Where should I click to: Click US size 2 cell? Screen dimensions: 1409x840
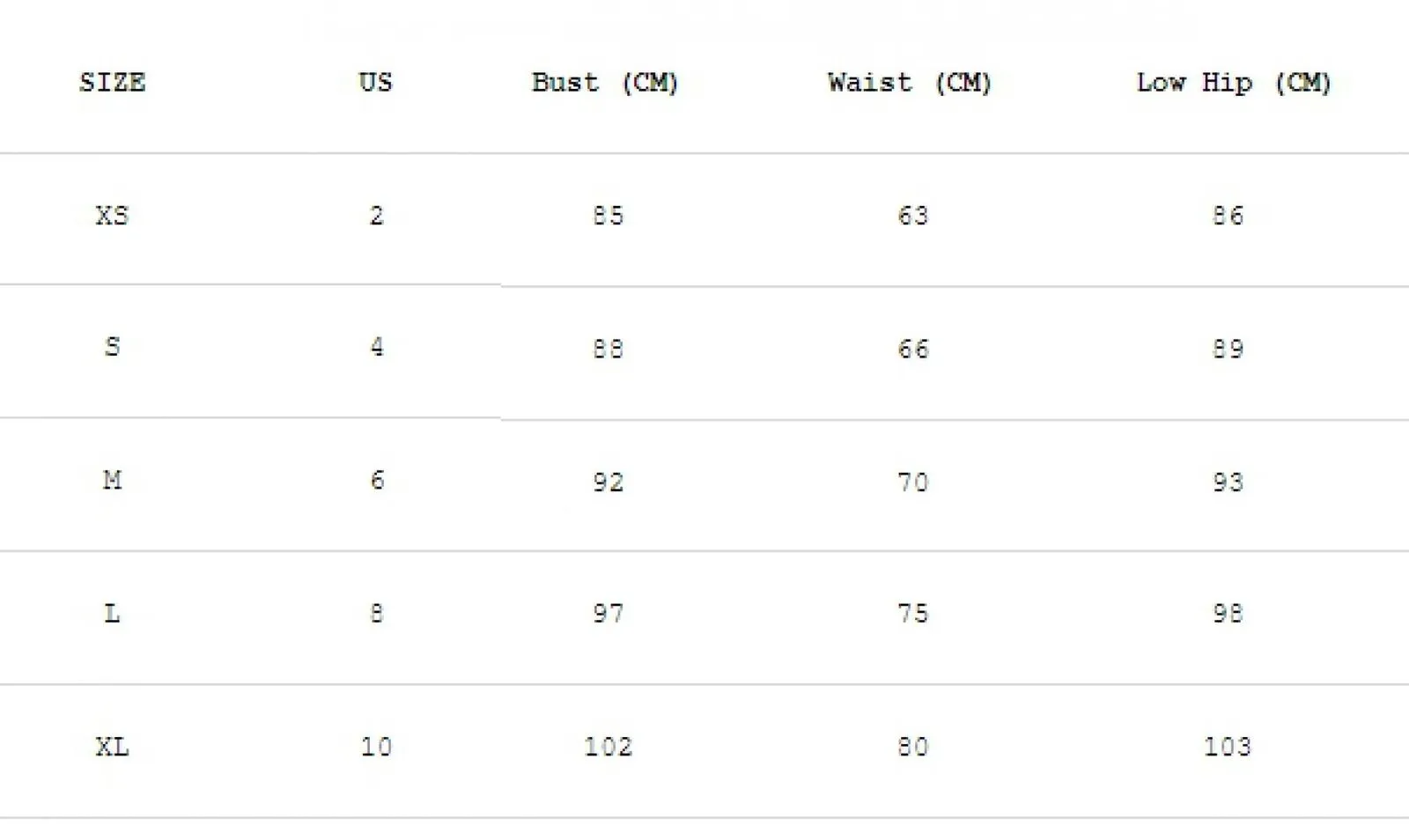[x=377, y=216]
